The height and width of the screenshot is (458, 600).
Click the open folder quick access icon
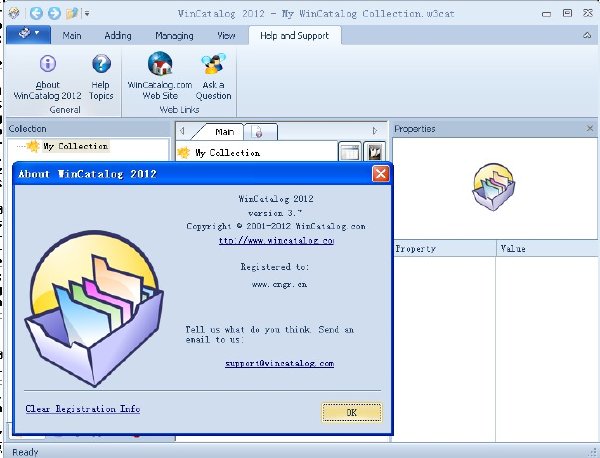click(x=72, y=13)
